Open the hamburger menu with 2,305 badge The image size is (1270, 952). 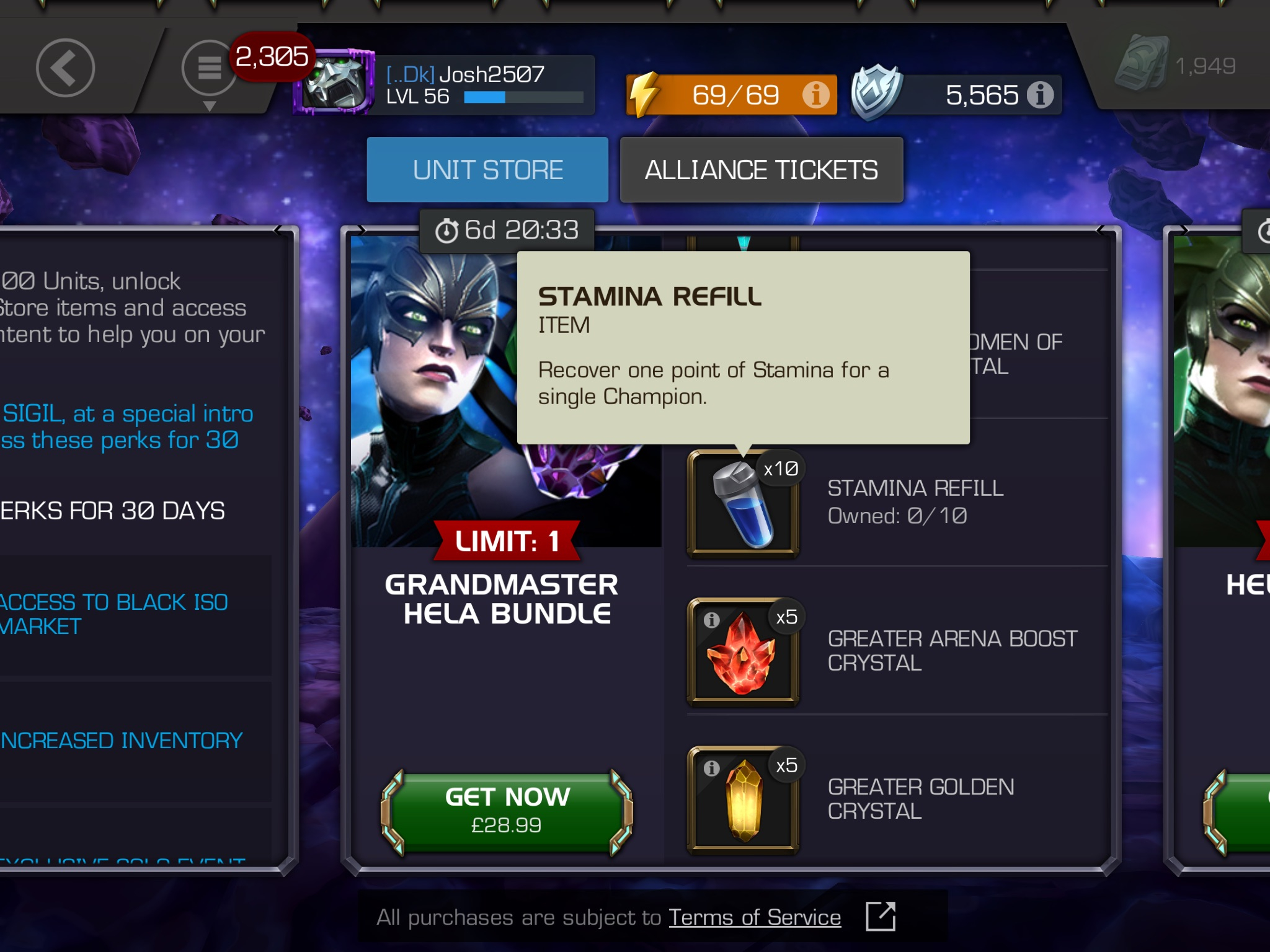[210, 68]
